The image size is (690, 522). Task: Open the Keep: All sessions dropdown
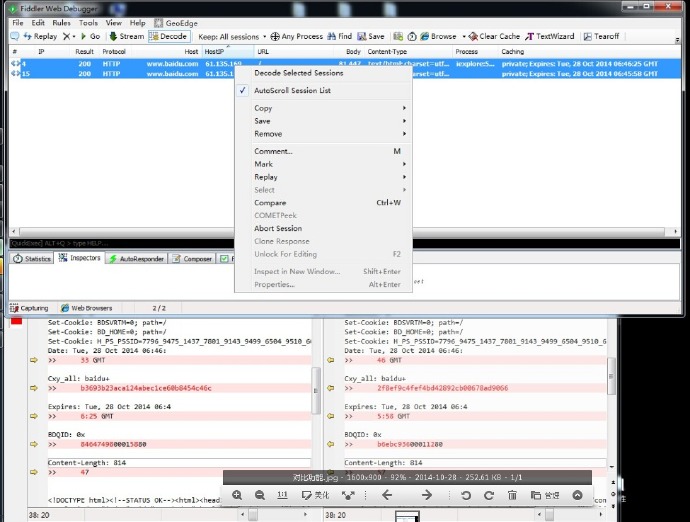pyautogui.click(x=232, y=37)
